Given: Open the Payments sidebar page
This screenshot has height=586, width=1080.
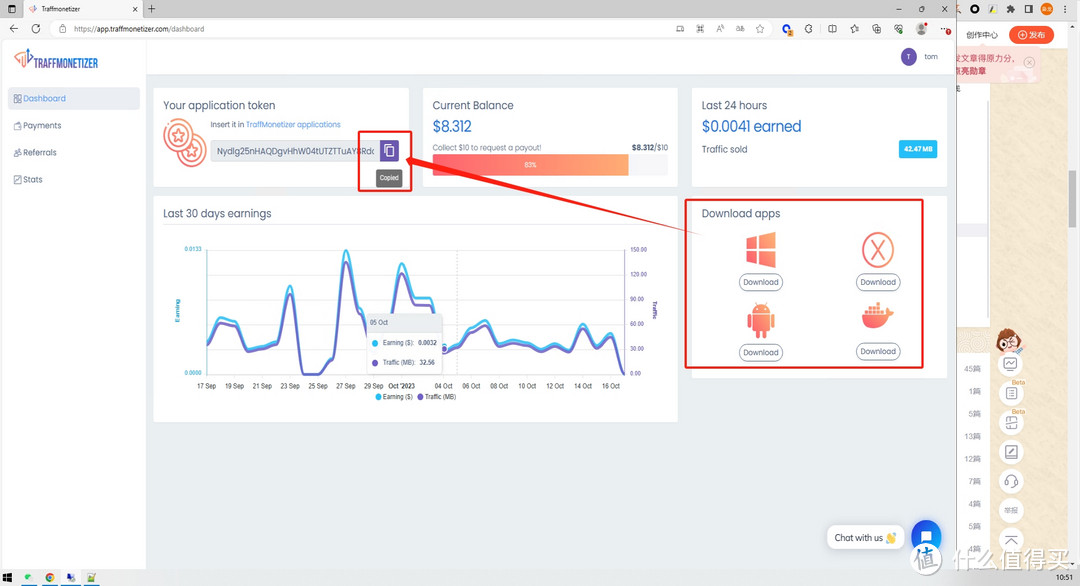Looking at the screenshot, I should pos(42,126).
